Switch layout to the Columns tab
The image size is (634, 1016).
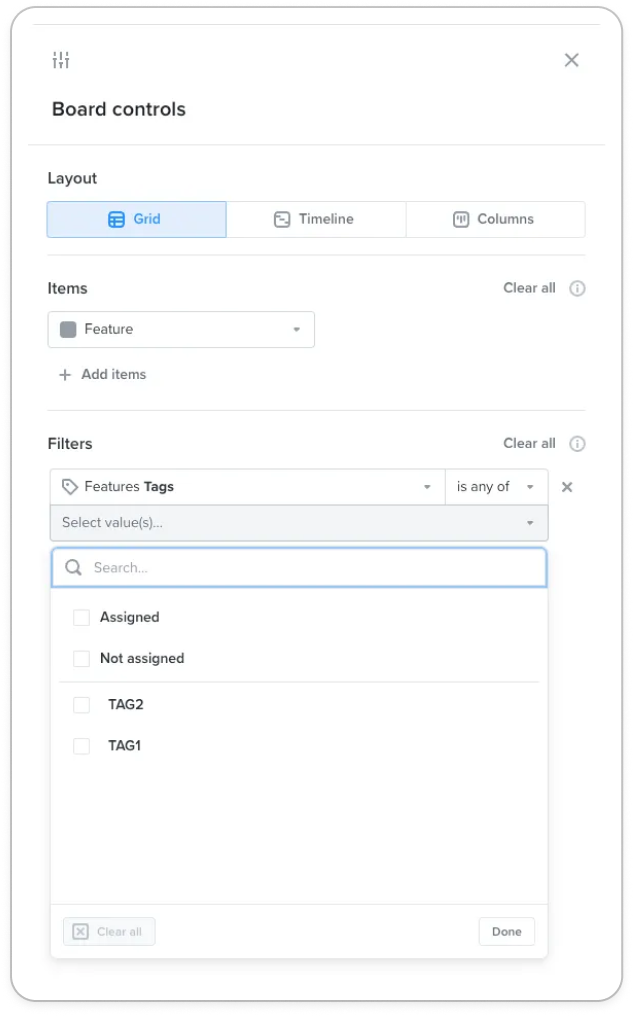(x=495, y=220)
